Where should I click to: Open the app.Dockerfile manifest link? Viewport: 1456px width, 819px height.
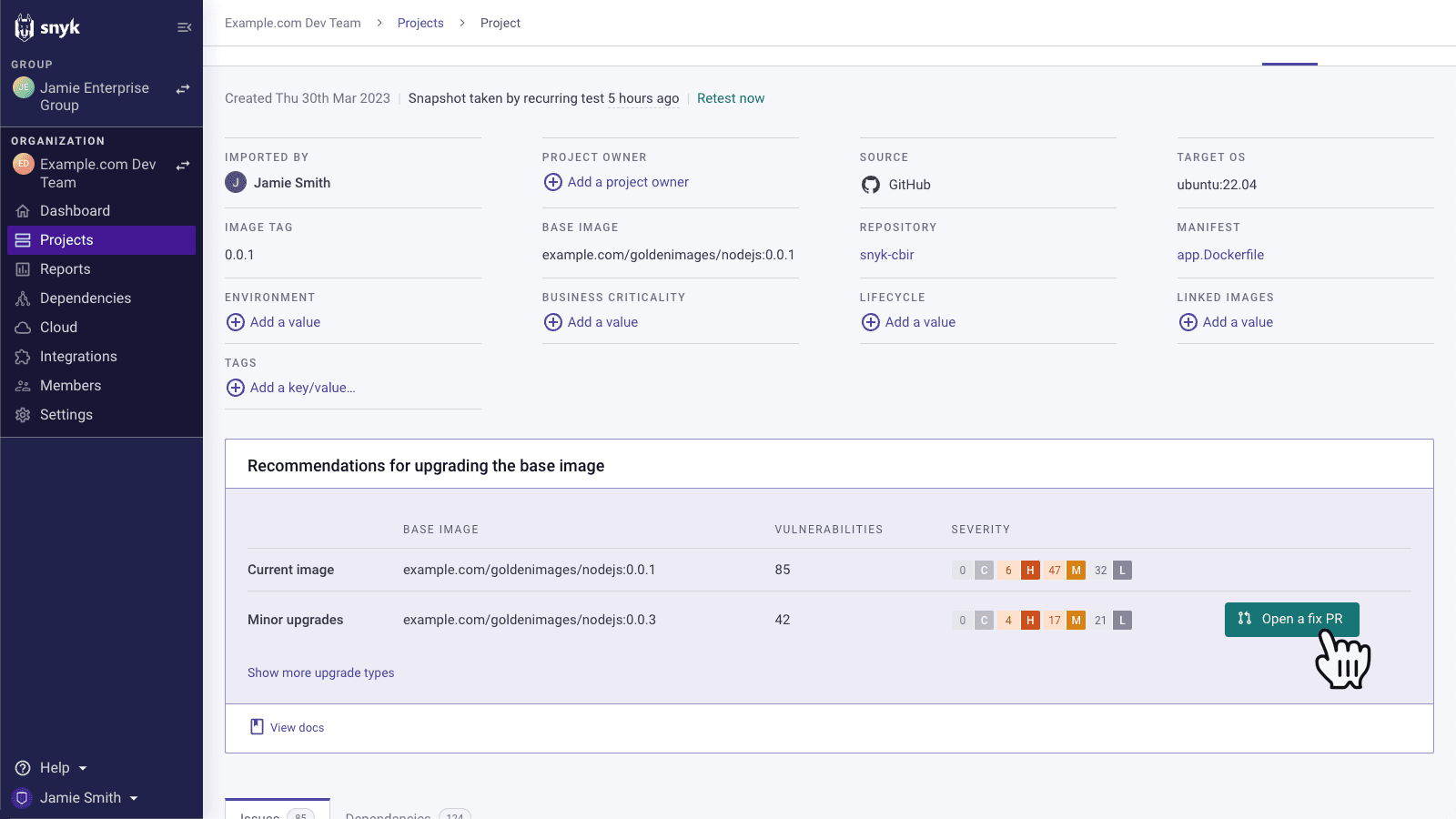[x=1220, y=255]
